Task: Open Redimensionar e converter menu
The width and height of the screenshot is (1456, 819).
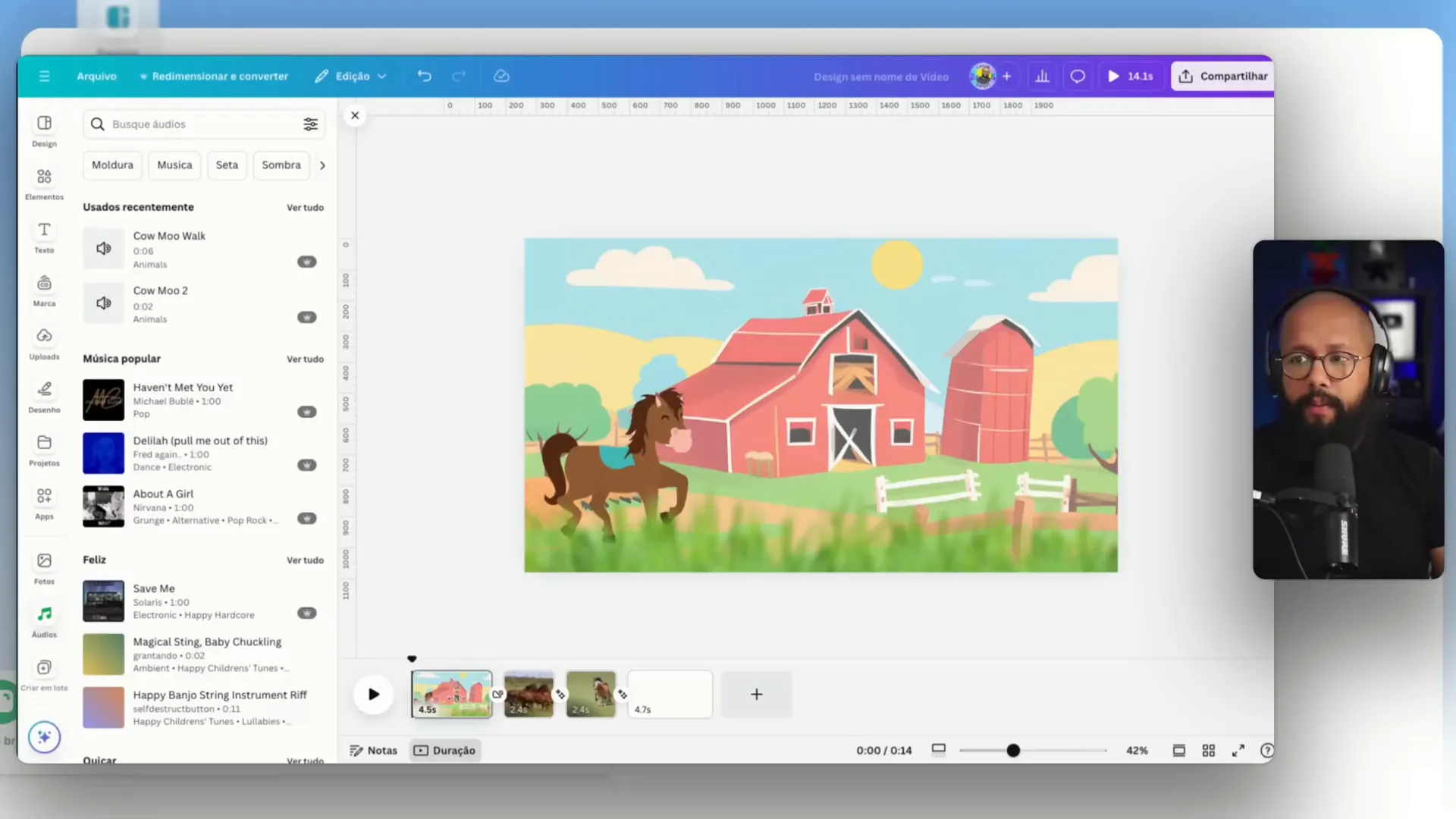Action: click(214, 76)
